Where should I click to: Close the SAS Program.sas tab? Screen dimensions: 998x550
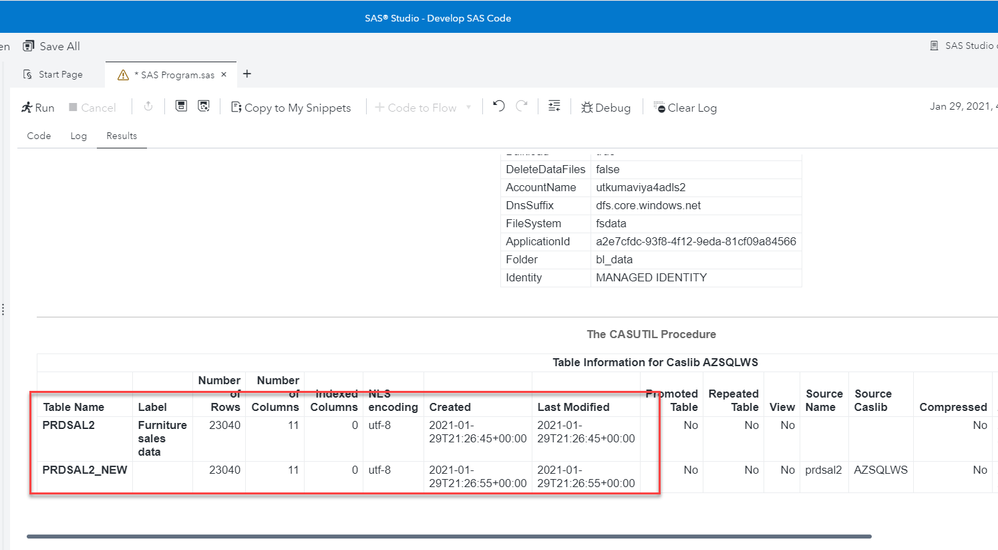[224, 75]
